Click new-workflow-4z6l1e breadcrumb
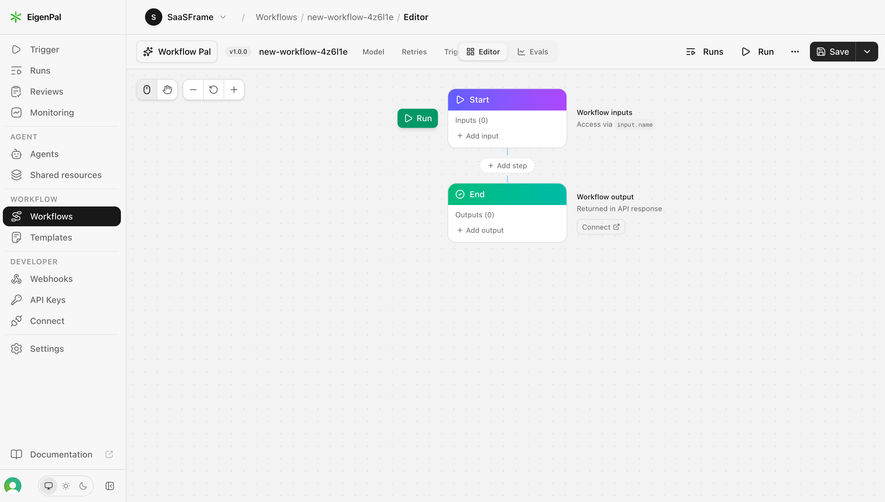885x502 pixels. point(350,17)
